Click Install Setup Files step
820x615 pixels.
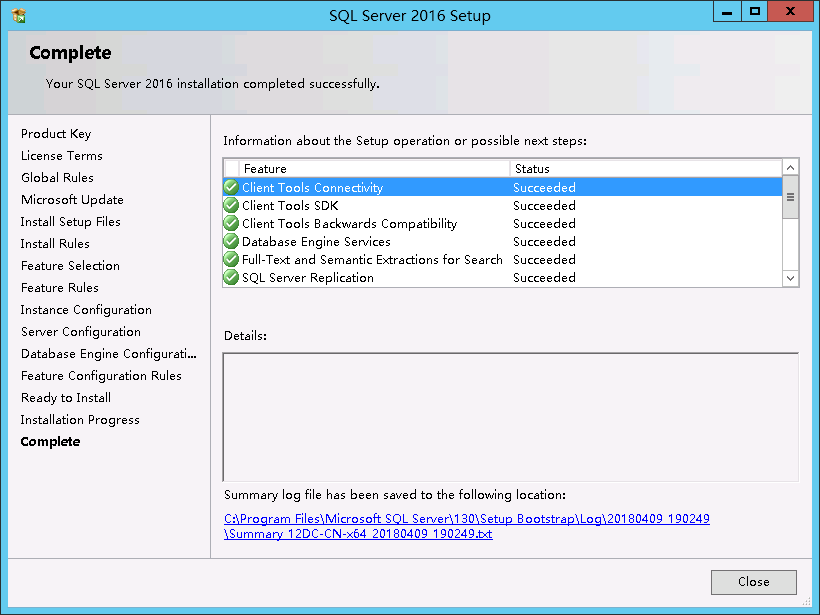71,222
